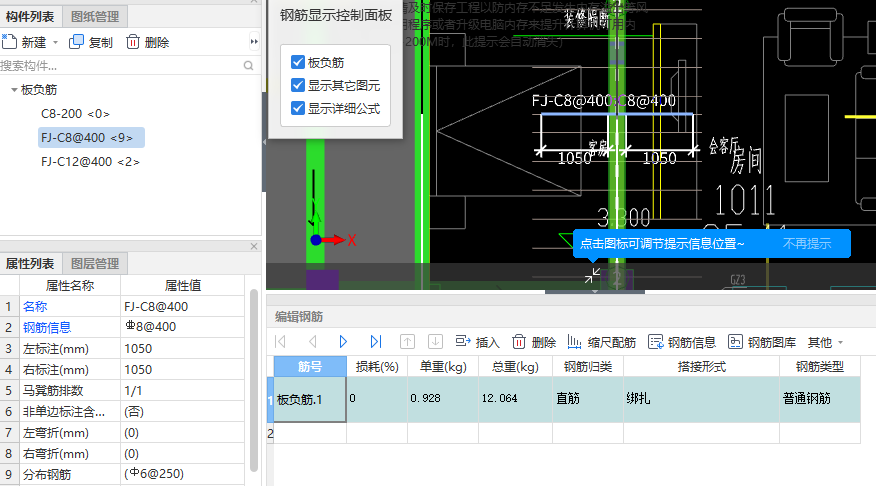The width and height of the screenshot is (876, 486).
Task: Click the 删除 icon in component list toolbar
Action: tap(132, 42)
